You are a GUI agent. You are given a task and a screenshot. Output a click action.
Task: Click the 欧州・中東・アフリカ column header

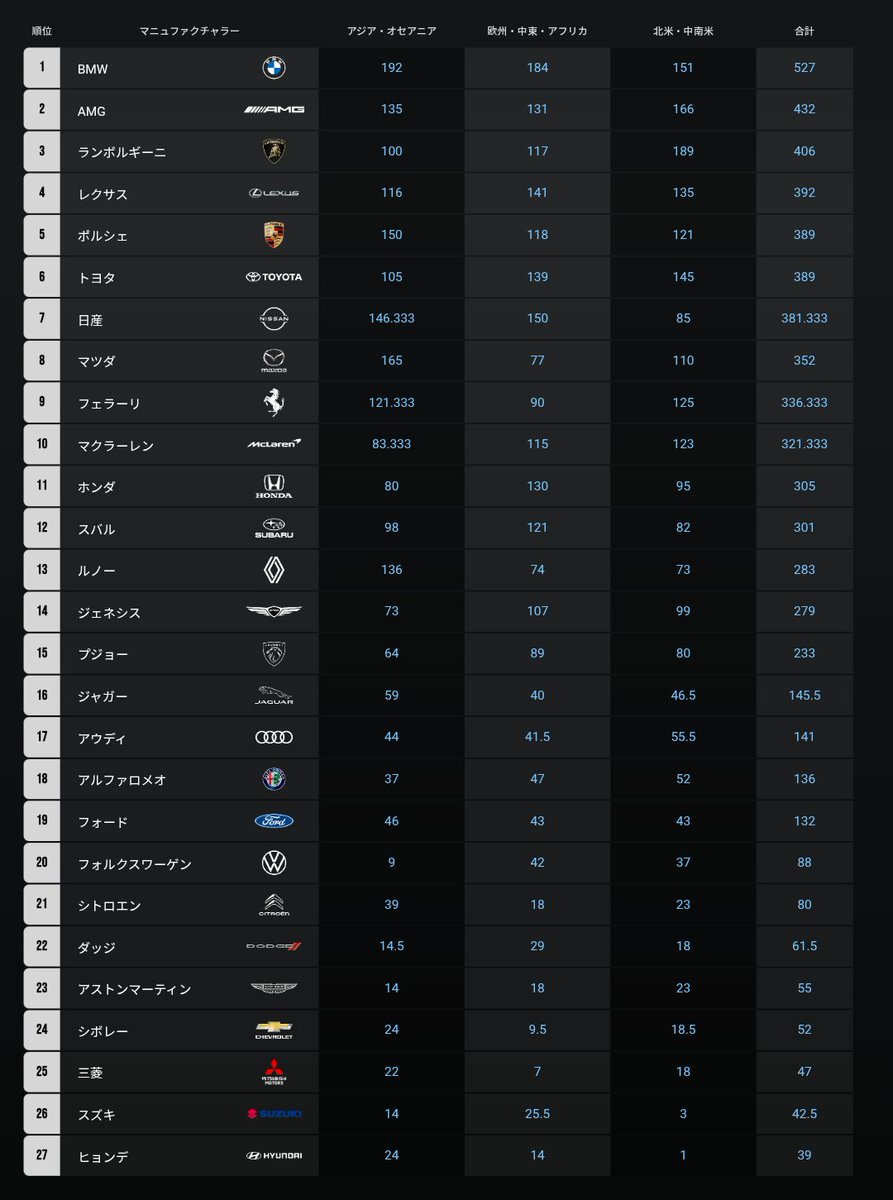[x=537, y=31]
